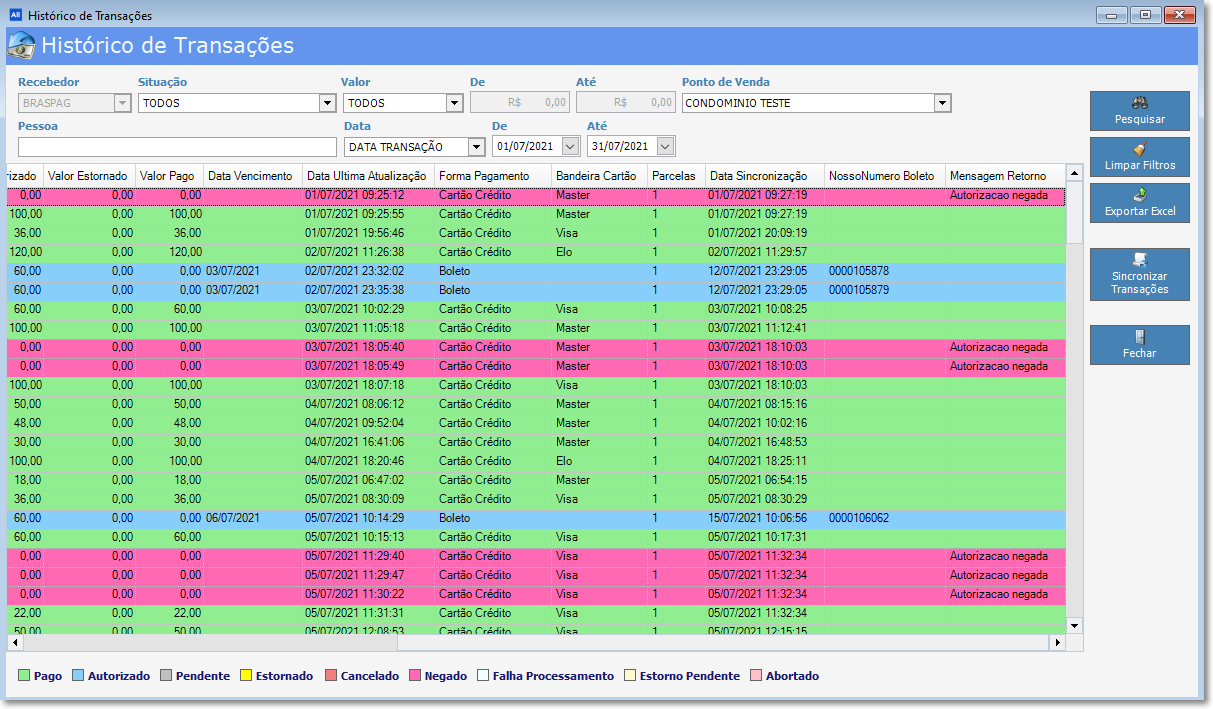
Task: Open the end date picker 31/07/2021
Action: coord(665,147)
